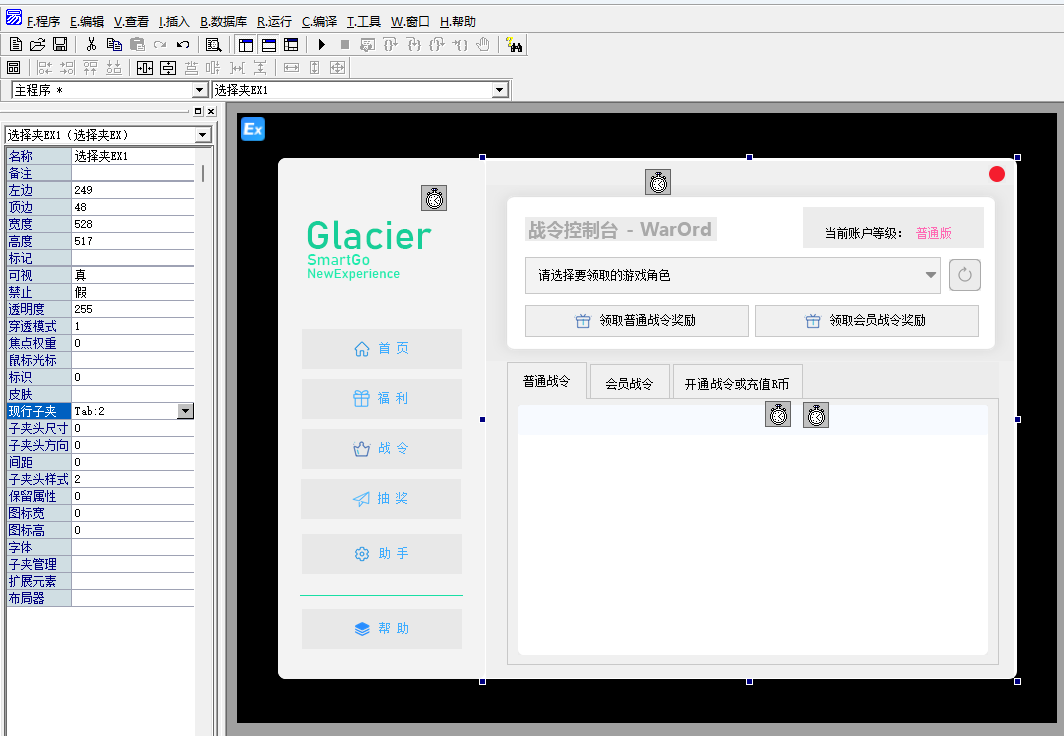Viewport: 1064px width, 736px height.
Task: Switch to the 普通战令 tab
Action: tap(546, 381)
